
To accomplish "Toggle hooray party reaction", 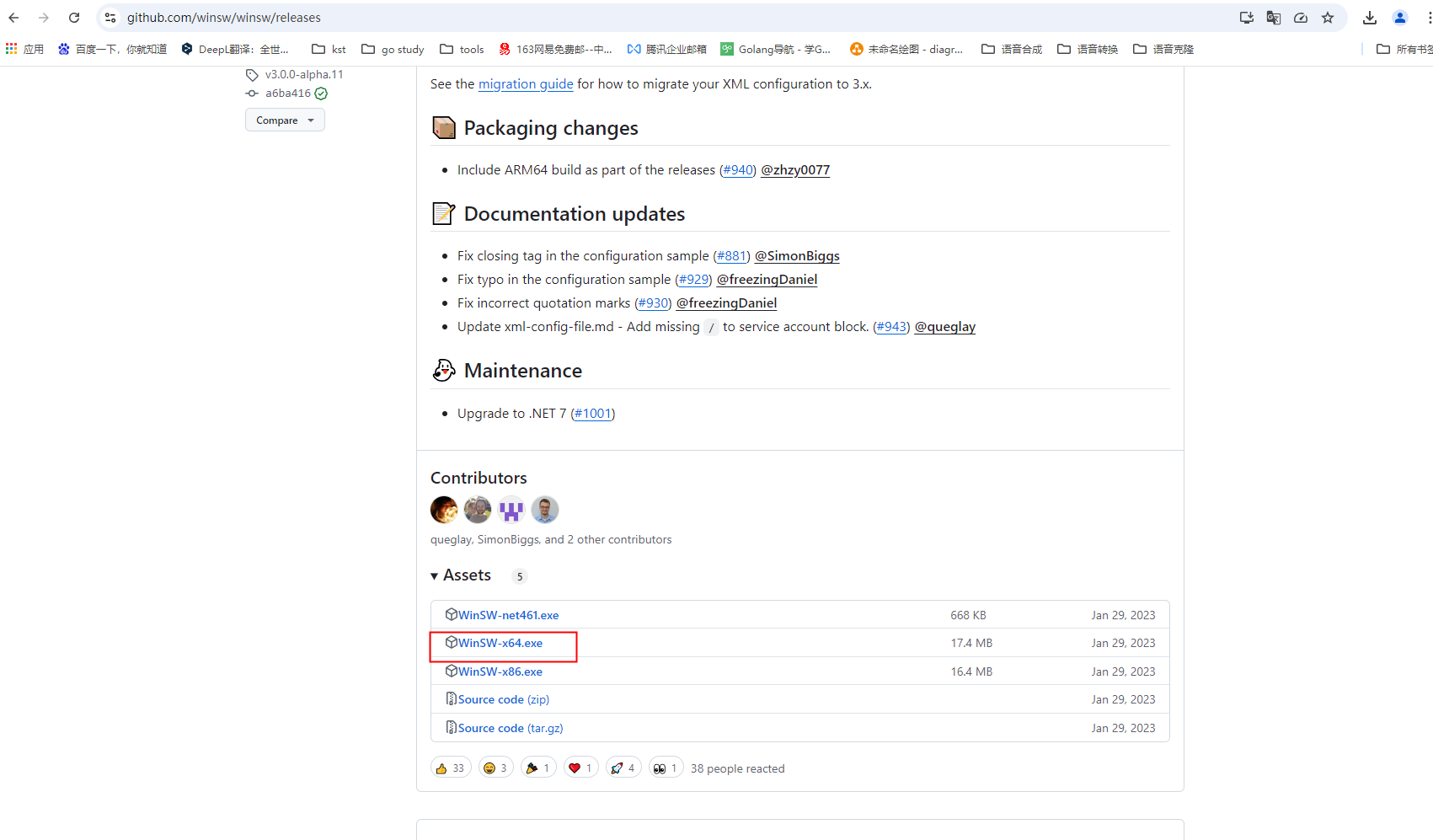I will (538, 768).
